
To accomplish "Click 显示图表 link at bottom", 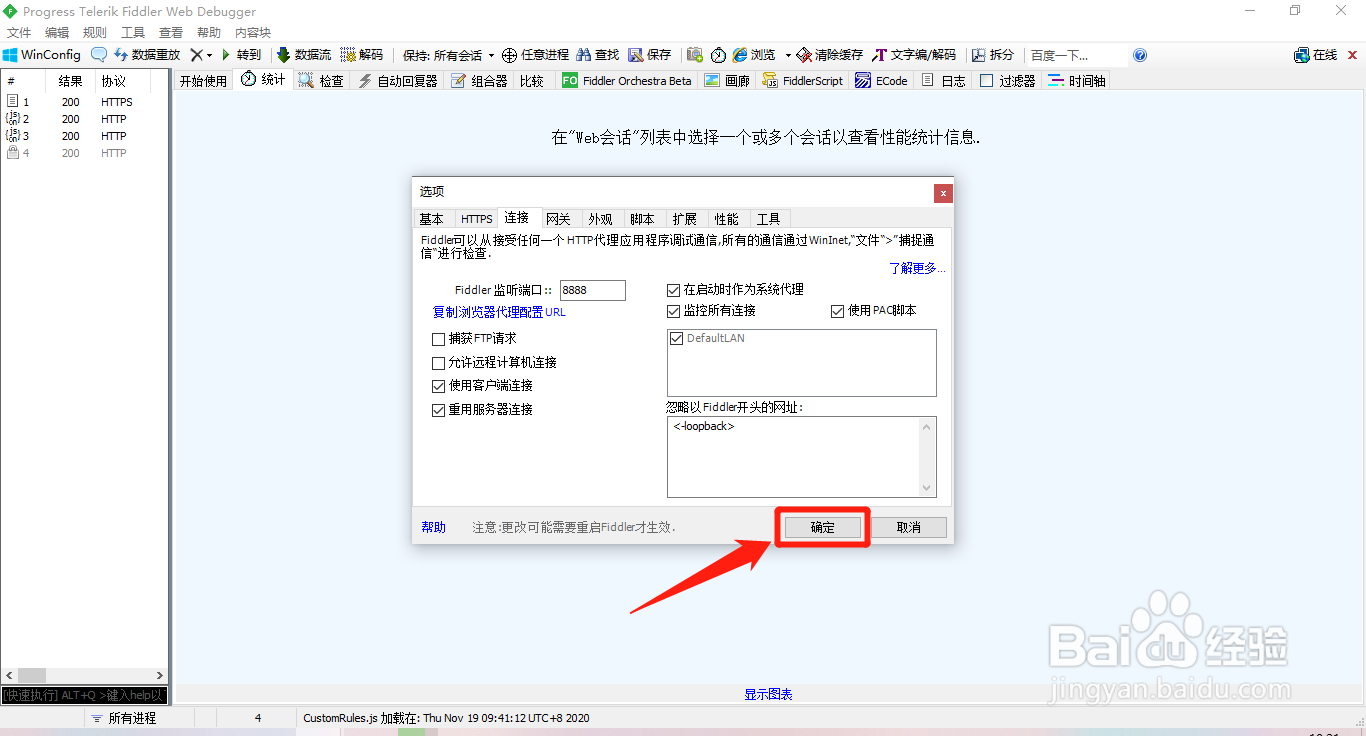I will click(x=768, y=694).
